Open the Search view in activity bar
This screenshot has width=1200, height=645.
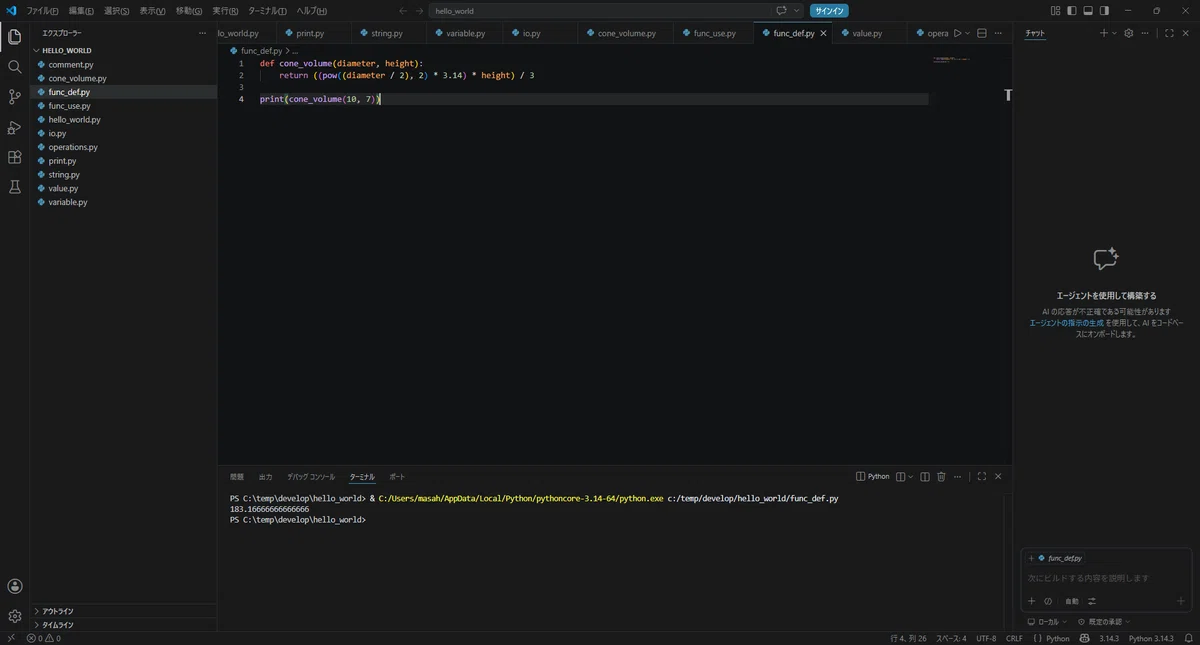pyautogui.click(x=14, y=67)
